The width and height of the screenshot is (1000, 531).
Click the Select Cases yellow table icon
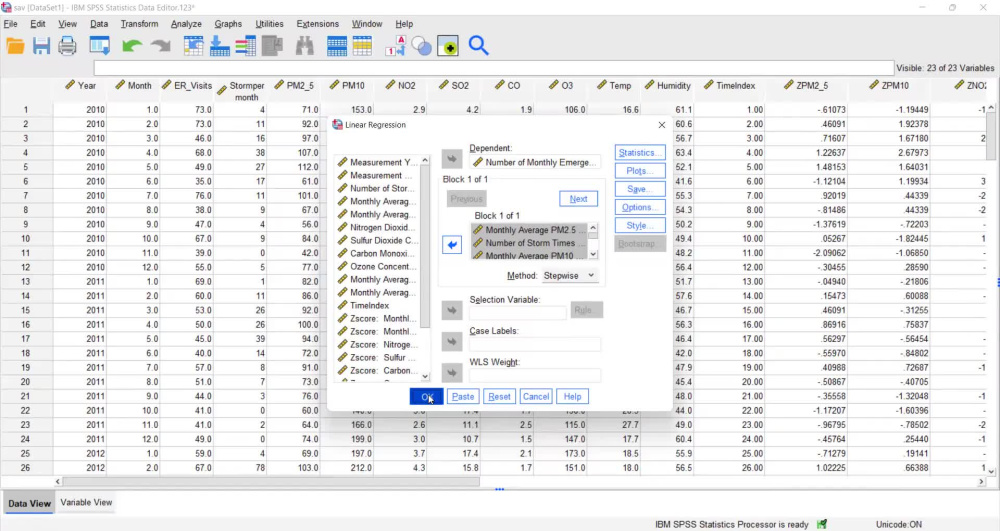point(362,46)
